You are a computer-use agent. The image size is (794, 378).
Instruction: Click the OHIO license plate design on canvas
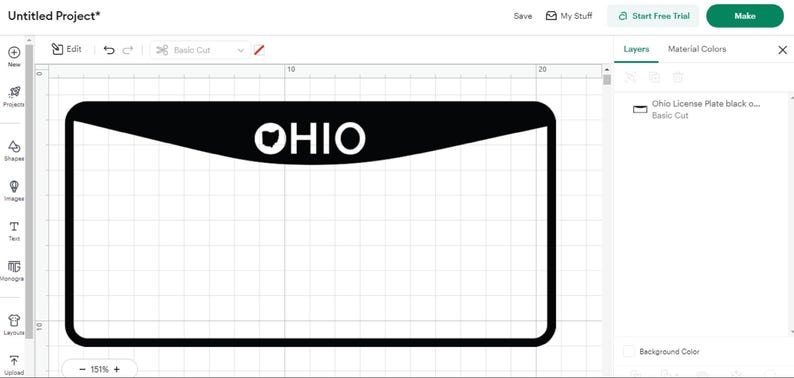[x=310, y=224]
